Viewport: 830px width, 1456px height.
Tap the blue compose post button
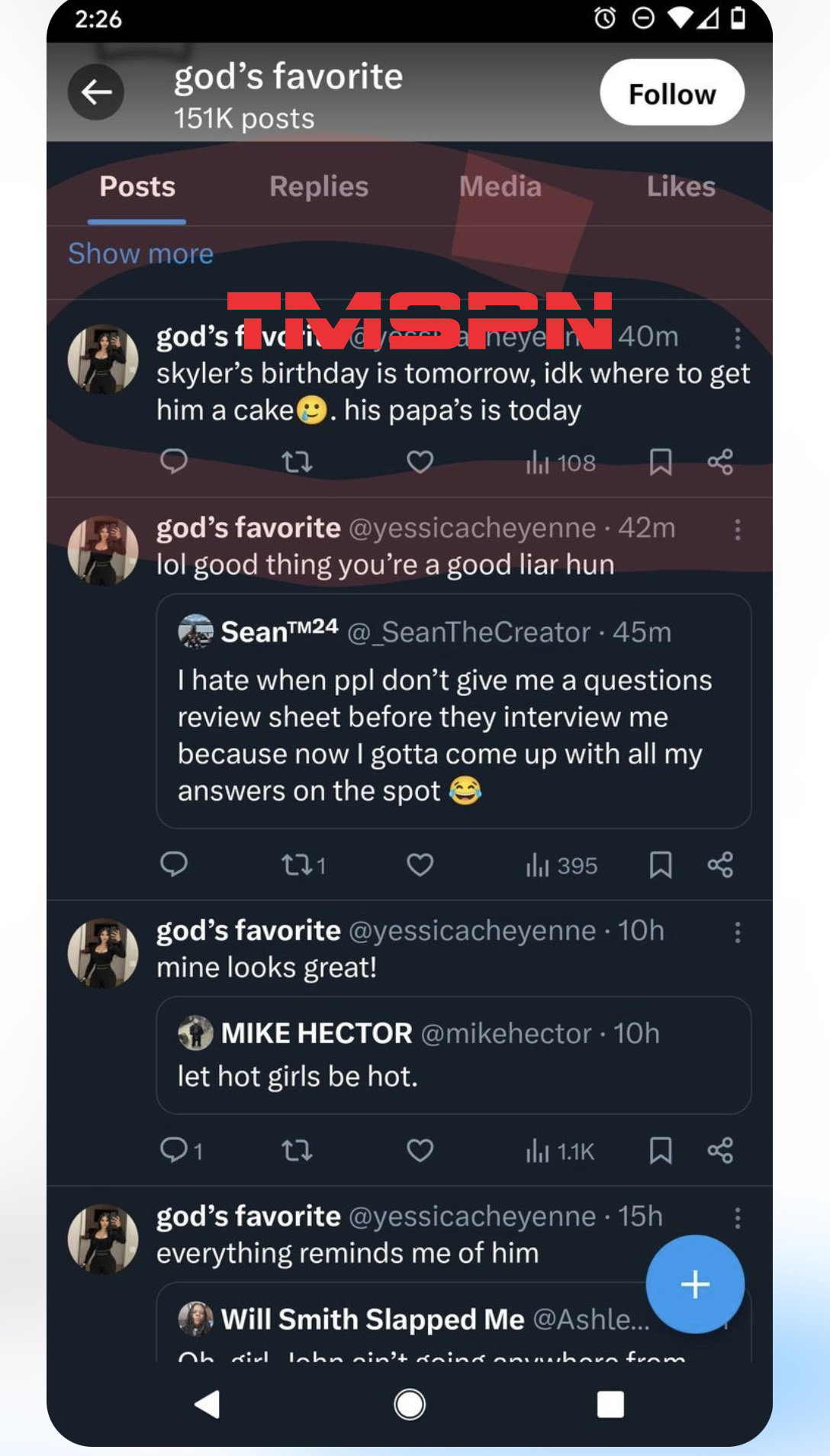click(694, 1284)
